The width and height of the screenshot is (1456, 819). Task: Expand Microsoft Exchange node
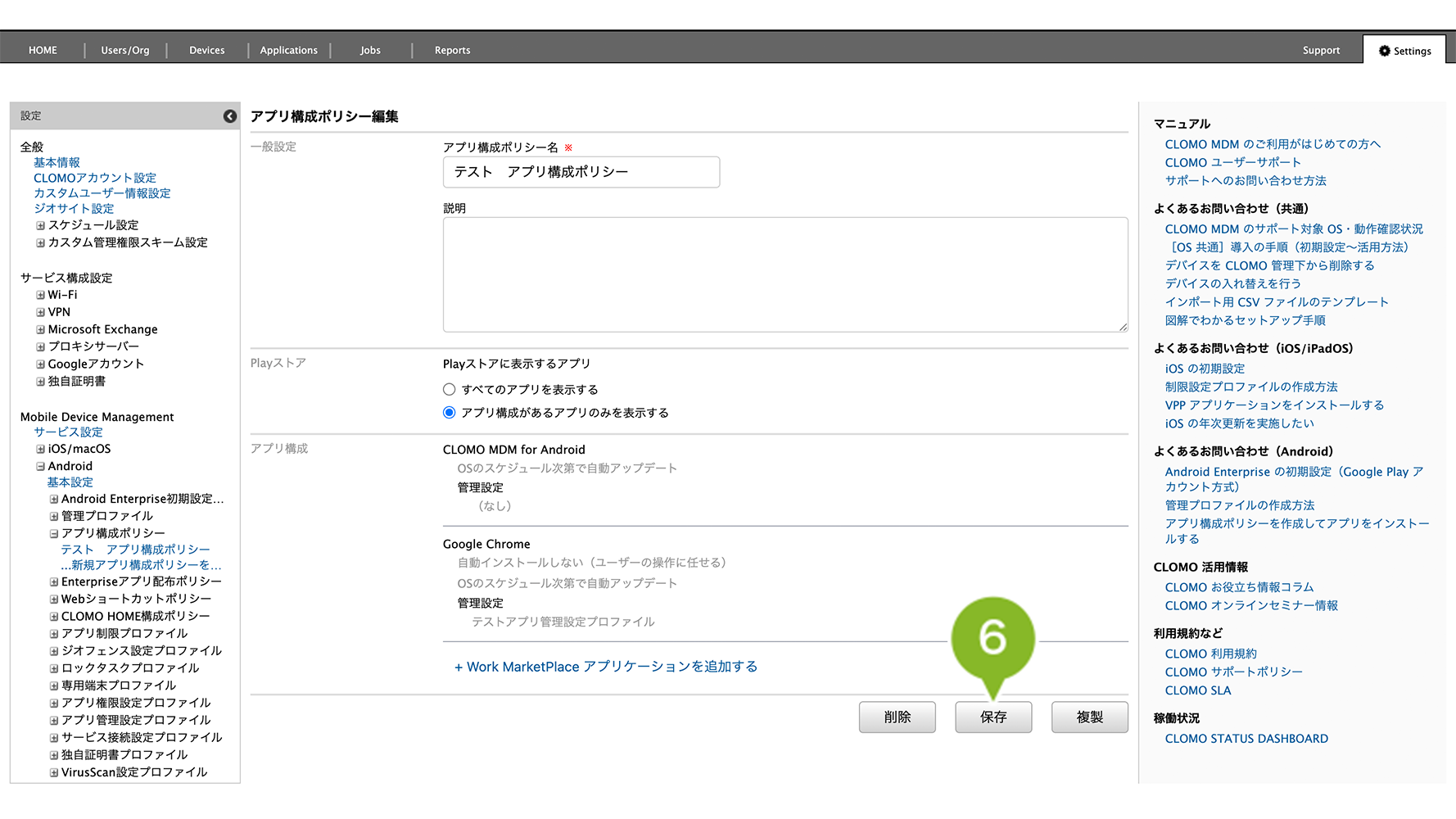tap(40, 329)
